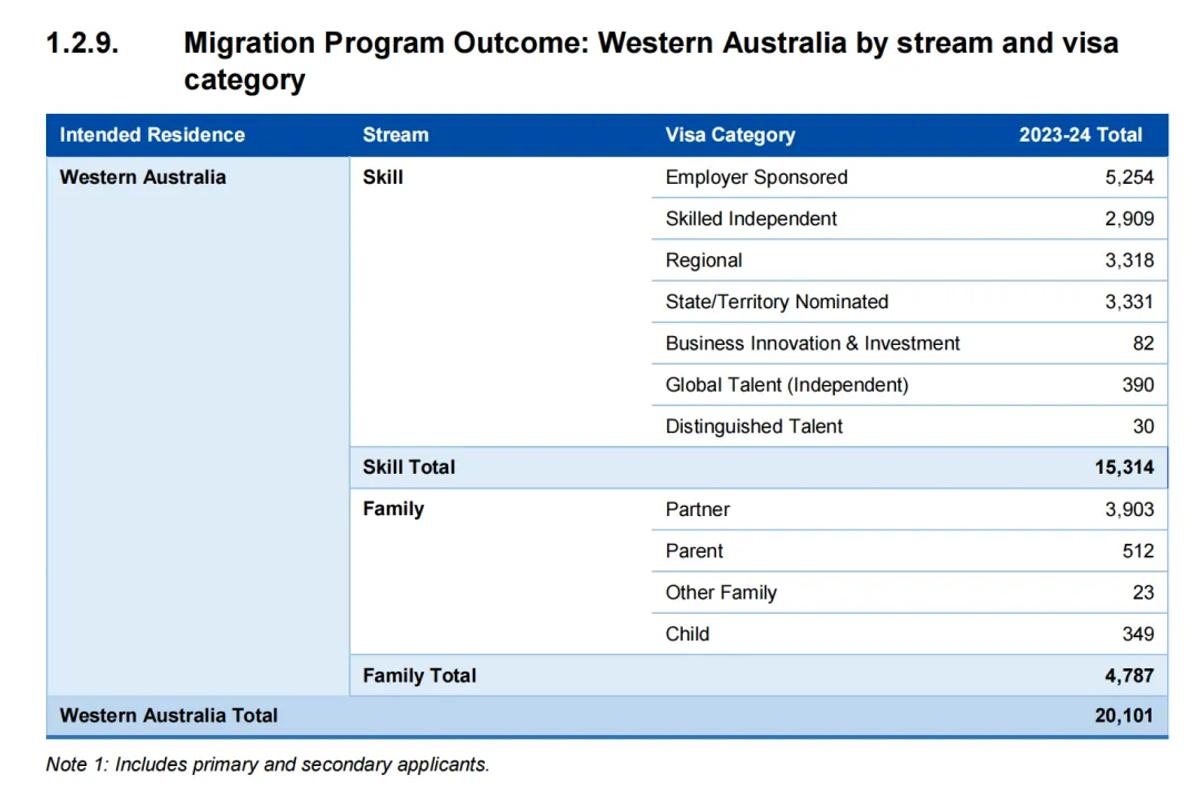
Task: Click the 'Employer Sponsored' visa category
Action: click(x=756, y=177)
